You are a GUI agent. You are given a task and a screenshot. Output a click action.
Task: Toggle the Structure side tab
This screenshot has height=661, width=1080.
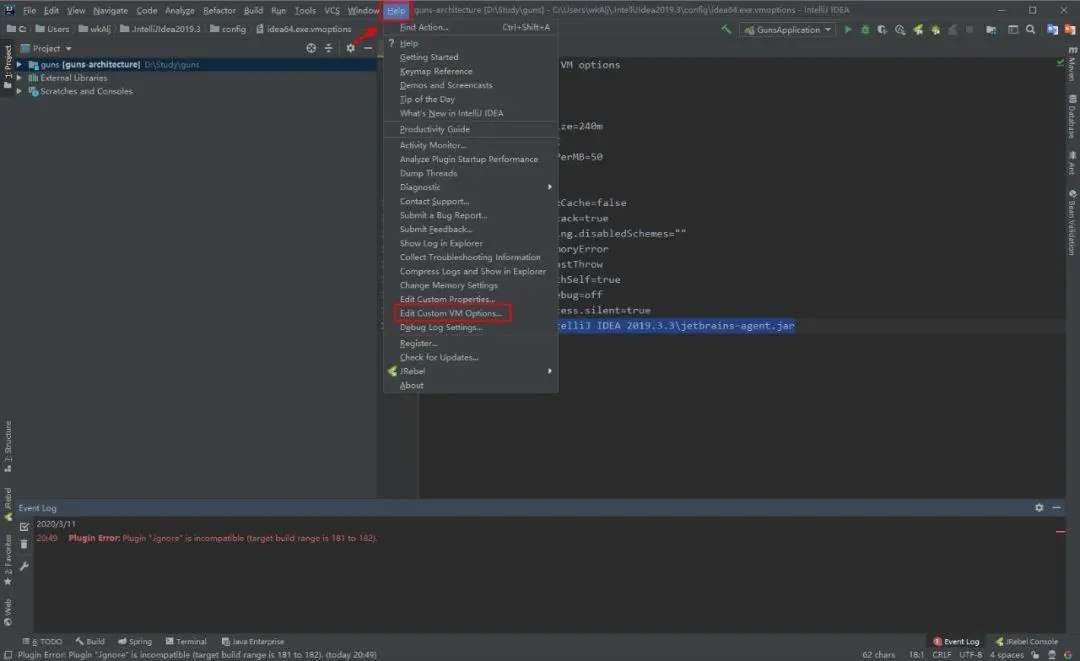click(x=8, y=446)
